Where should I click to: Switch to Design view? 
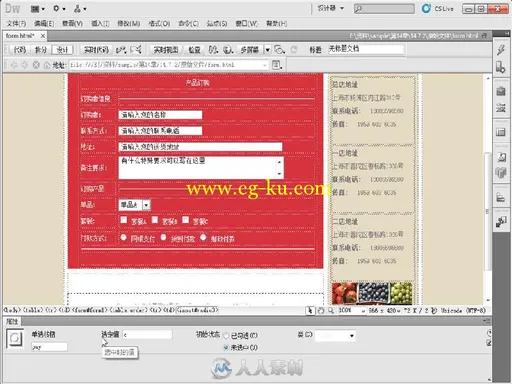[x=62, y=50]
